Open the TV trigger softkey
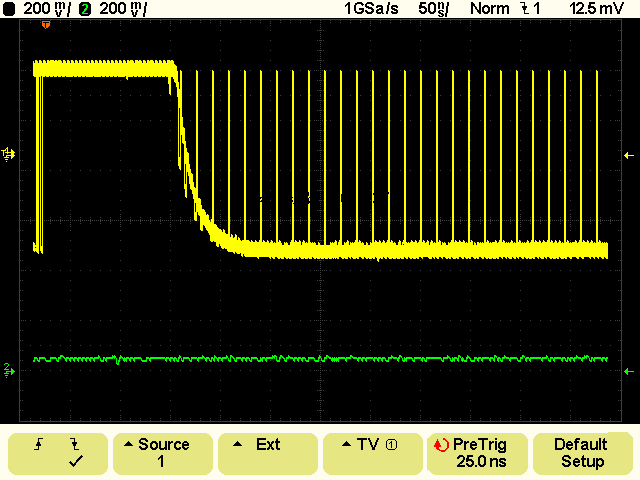This screenshot has width=640, height=480. [373, 454]
